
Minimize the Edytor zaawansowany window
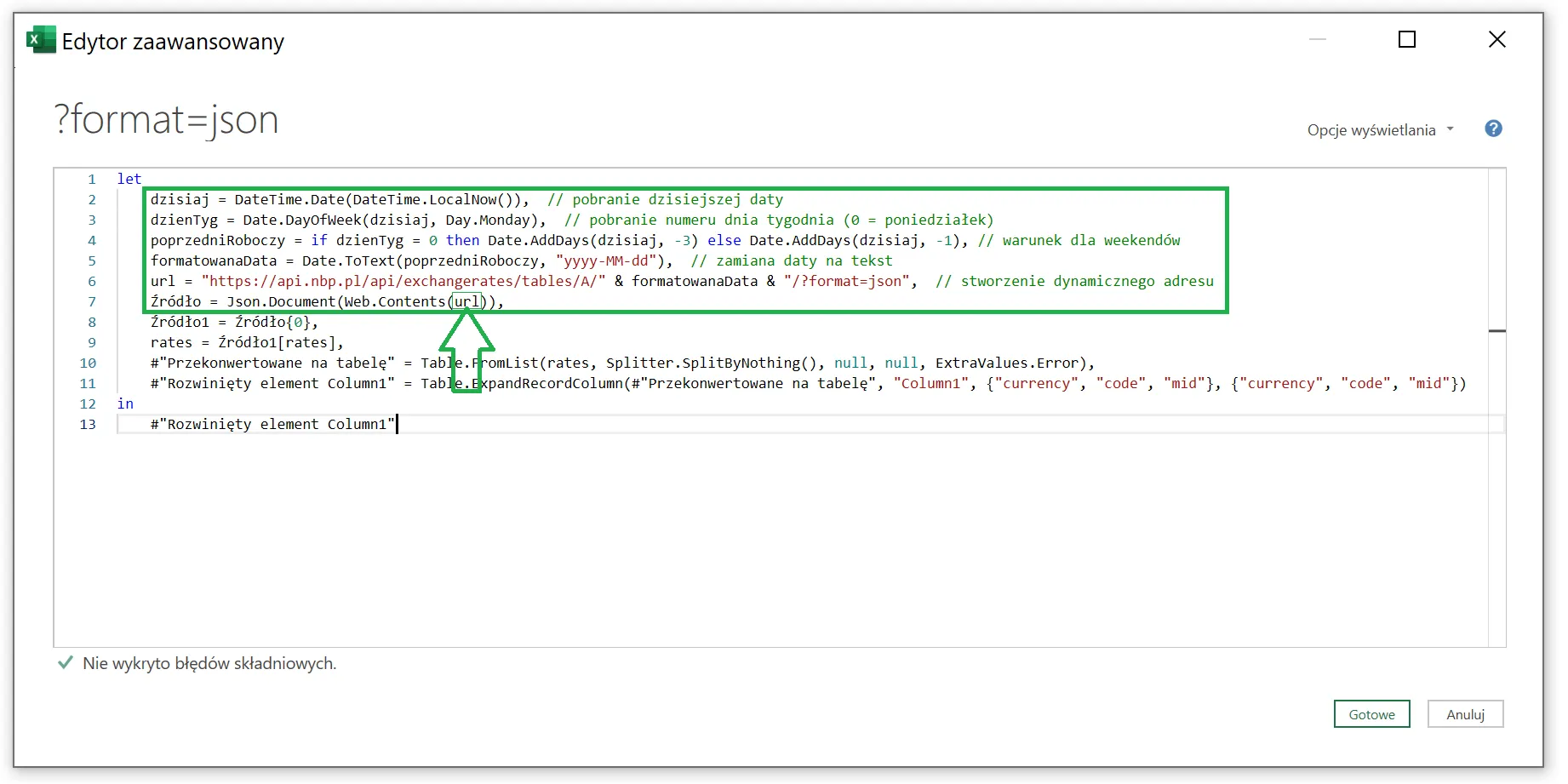click(1317, 39)
